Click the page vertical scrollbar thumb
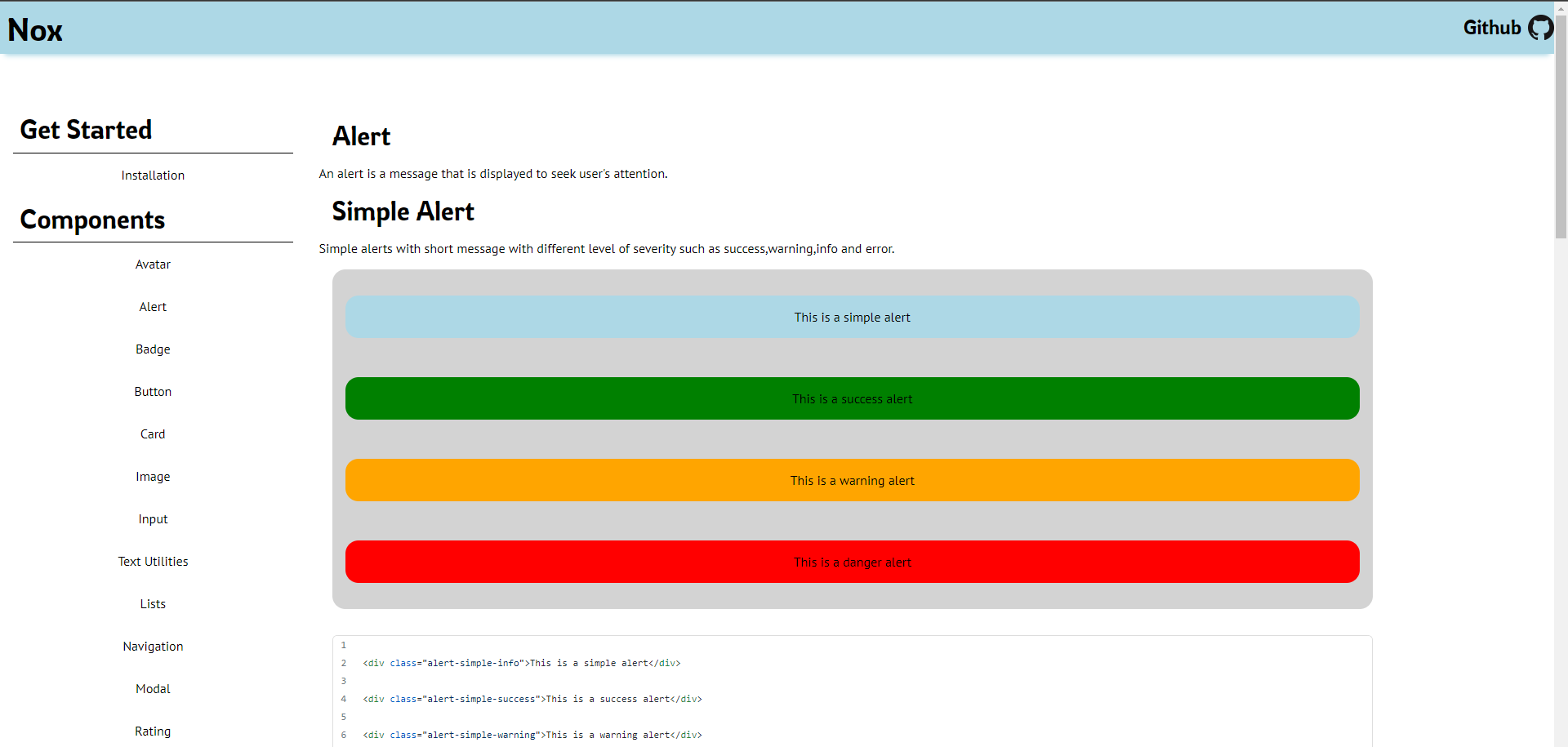Screen dimensions: 1568x747 click(x=1561, y=127)
